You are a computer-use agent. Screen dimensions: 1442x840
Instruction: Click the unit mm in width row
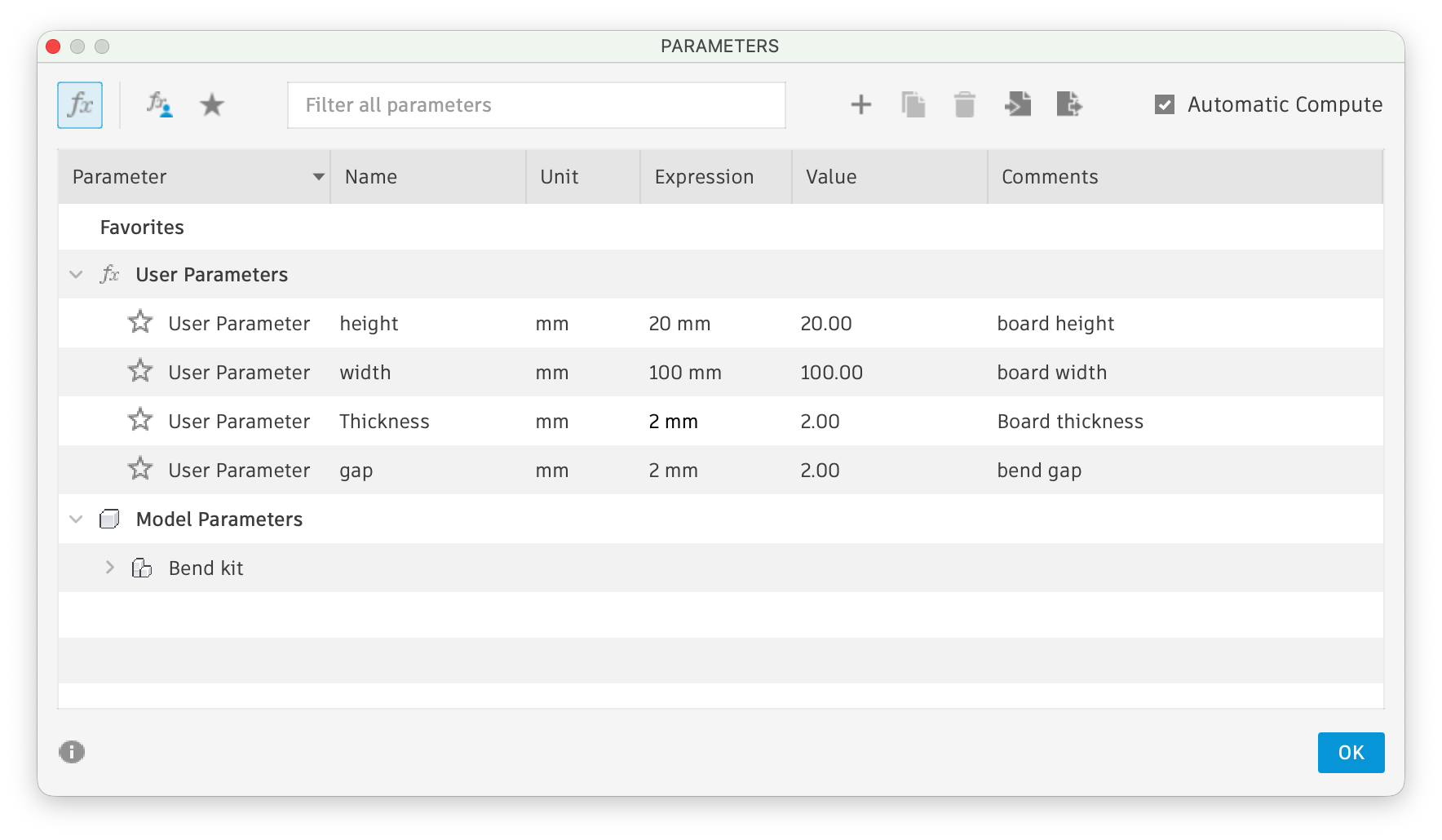552,374
